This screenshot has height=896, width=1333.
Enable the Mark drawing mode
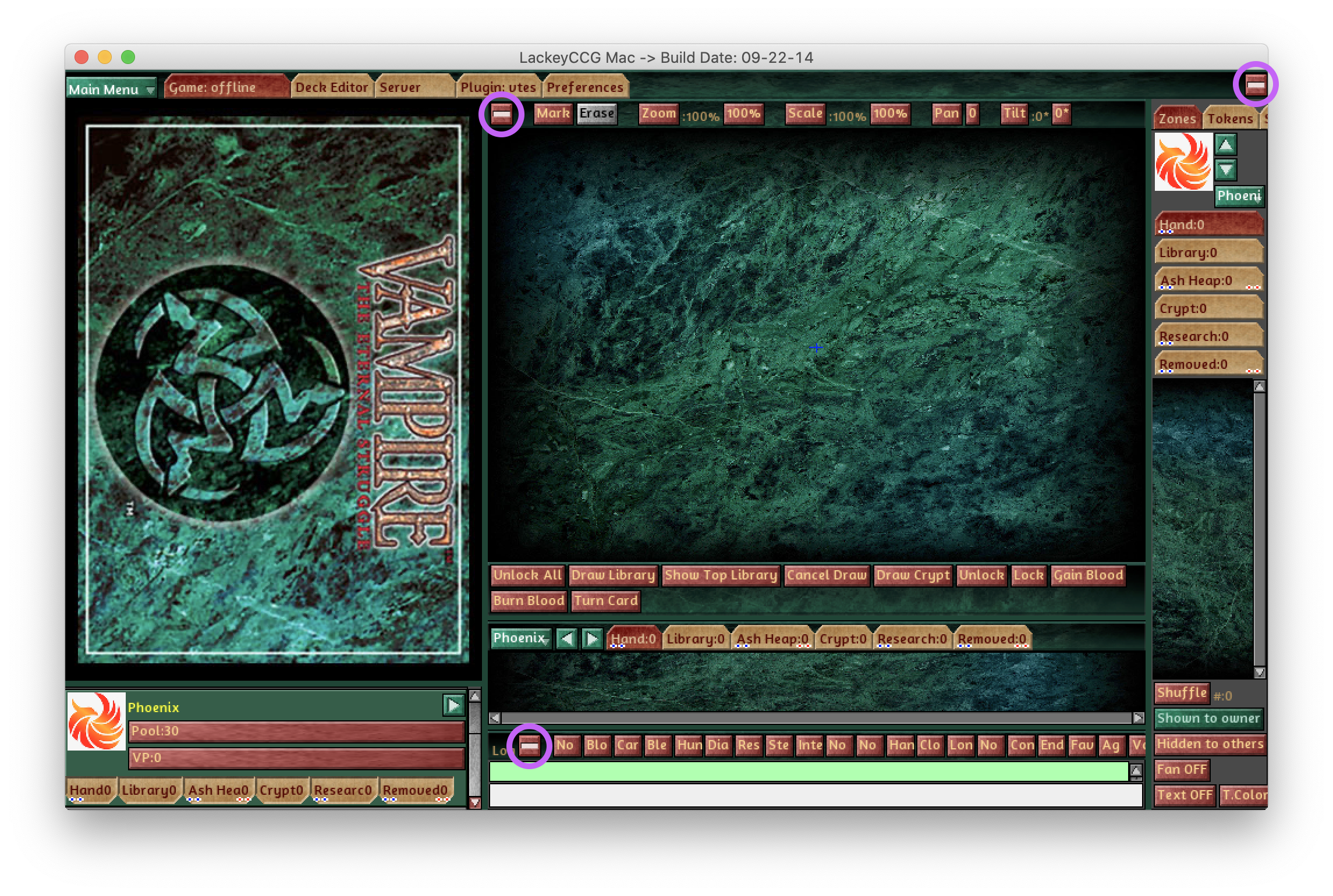(x=552, y=114)
